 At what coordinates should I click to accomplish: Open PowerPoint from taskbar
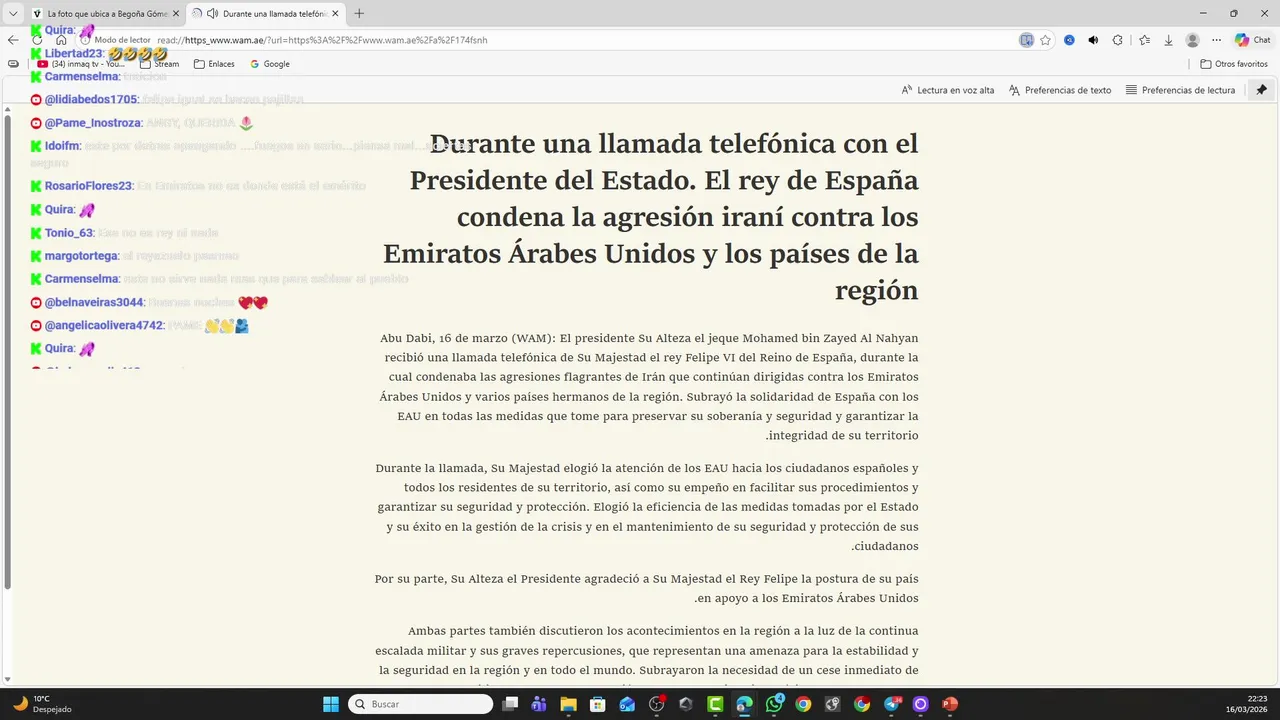[950, 704]
